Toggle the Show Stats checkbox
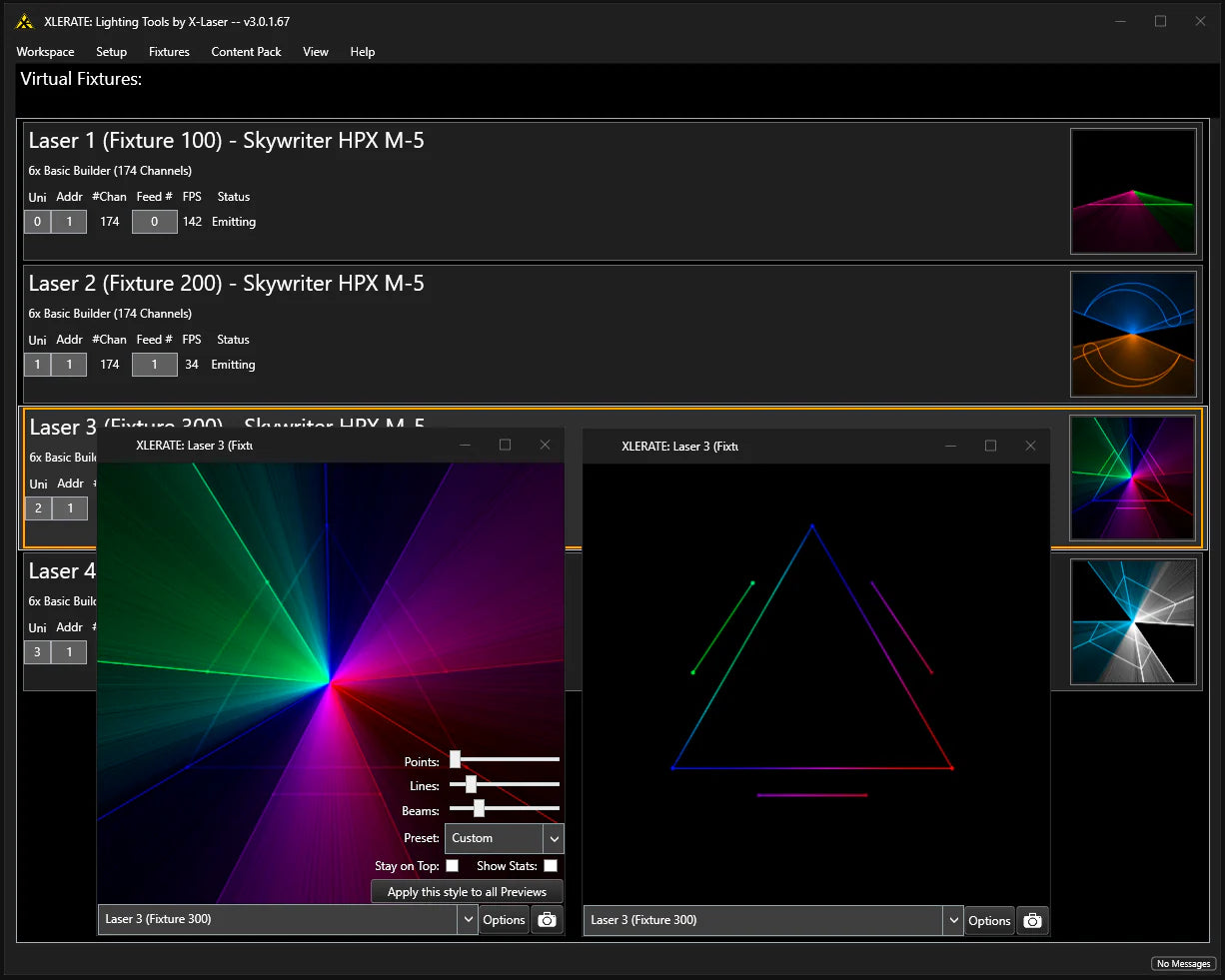 tap(551, 865)
